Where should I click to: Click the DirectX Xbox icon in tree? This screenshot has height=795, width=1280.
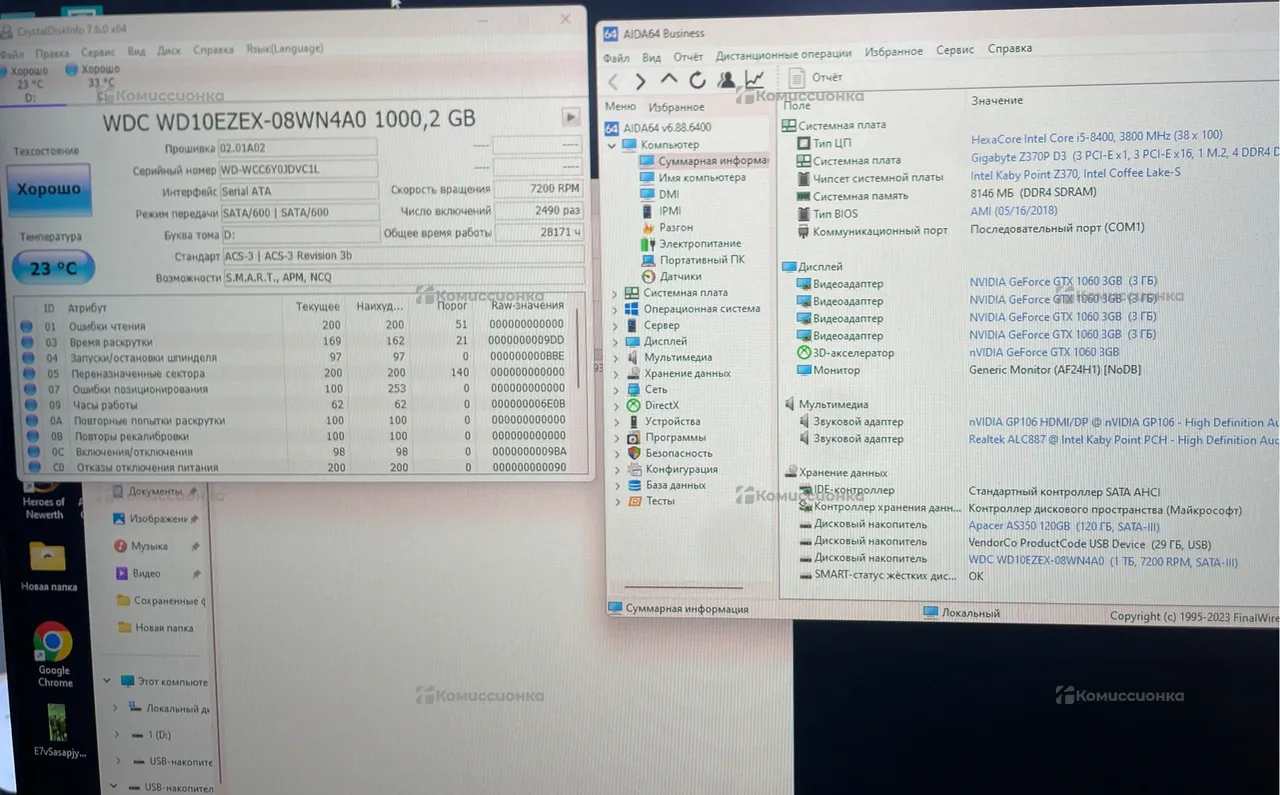tap(633, 405)
